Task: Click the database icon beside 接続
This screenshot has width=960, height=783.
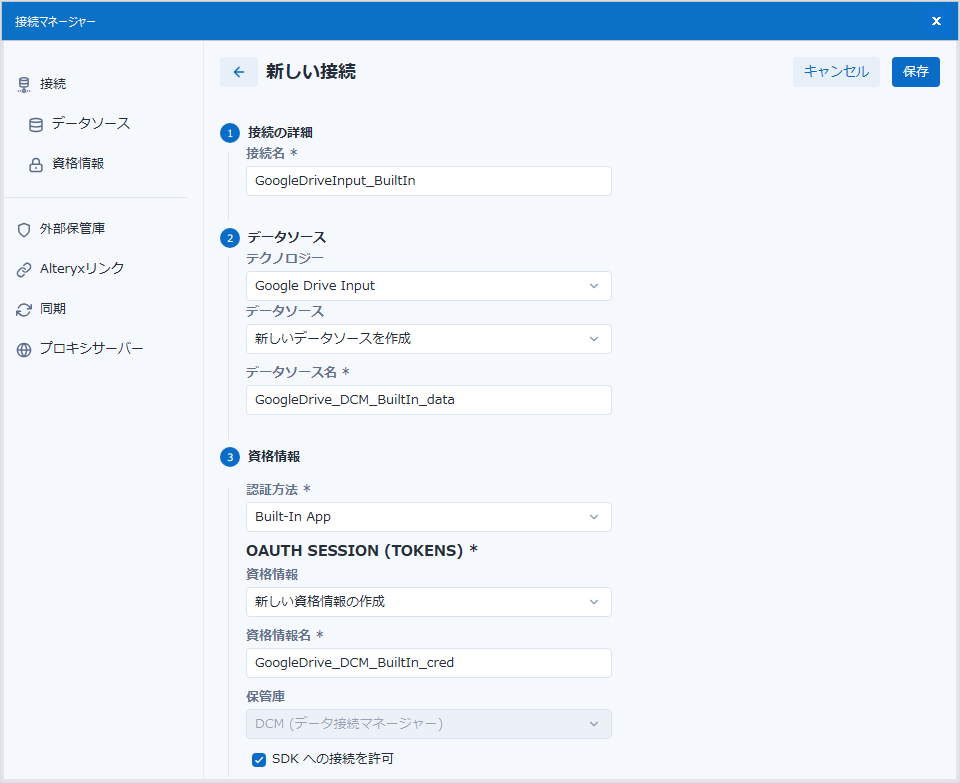Action: 24,85
